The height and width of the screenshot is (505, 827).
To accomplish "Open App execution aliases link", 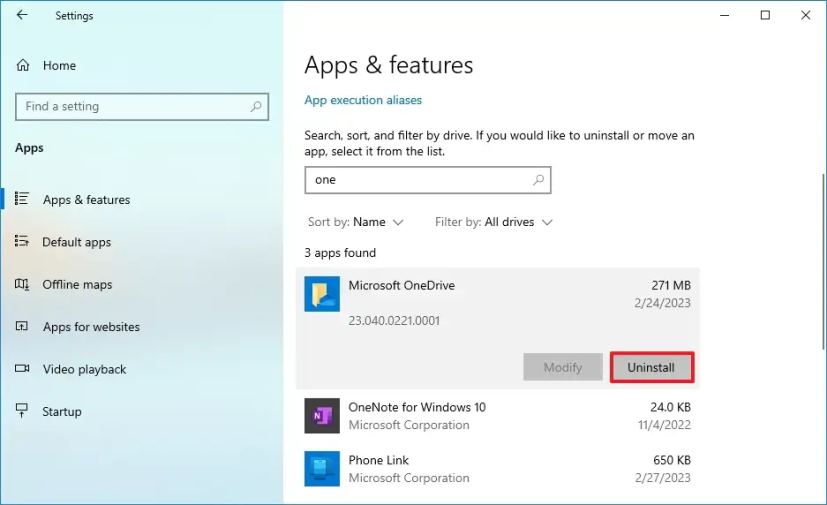I will 363,100.
